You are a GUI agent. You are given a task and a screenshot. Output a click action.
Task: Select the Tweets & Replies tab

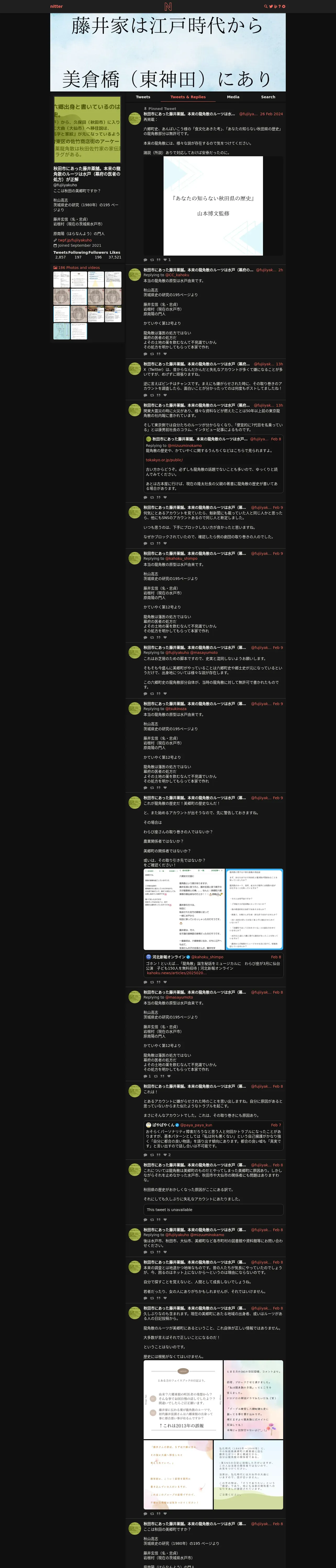coord(188,97)
